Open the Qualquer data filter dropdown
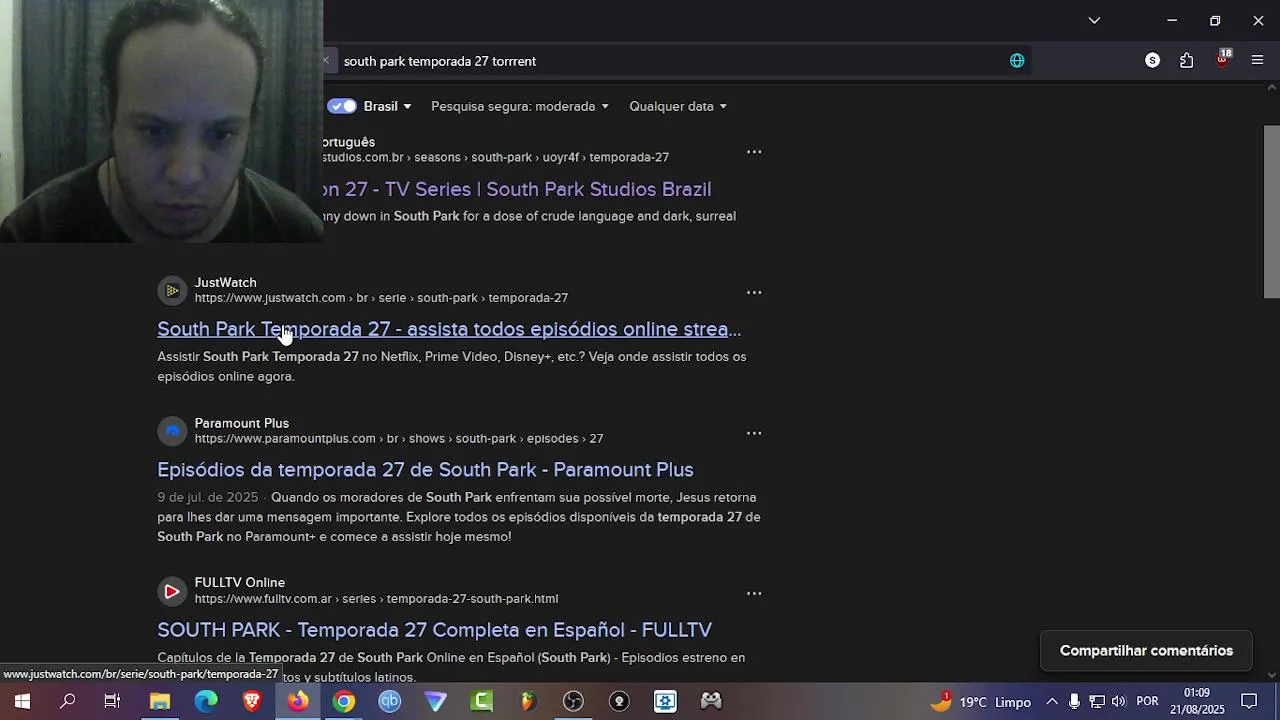The image size is (1280, 720). click(678, 106)
